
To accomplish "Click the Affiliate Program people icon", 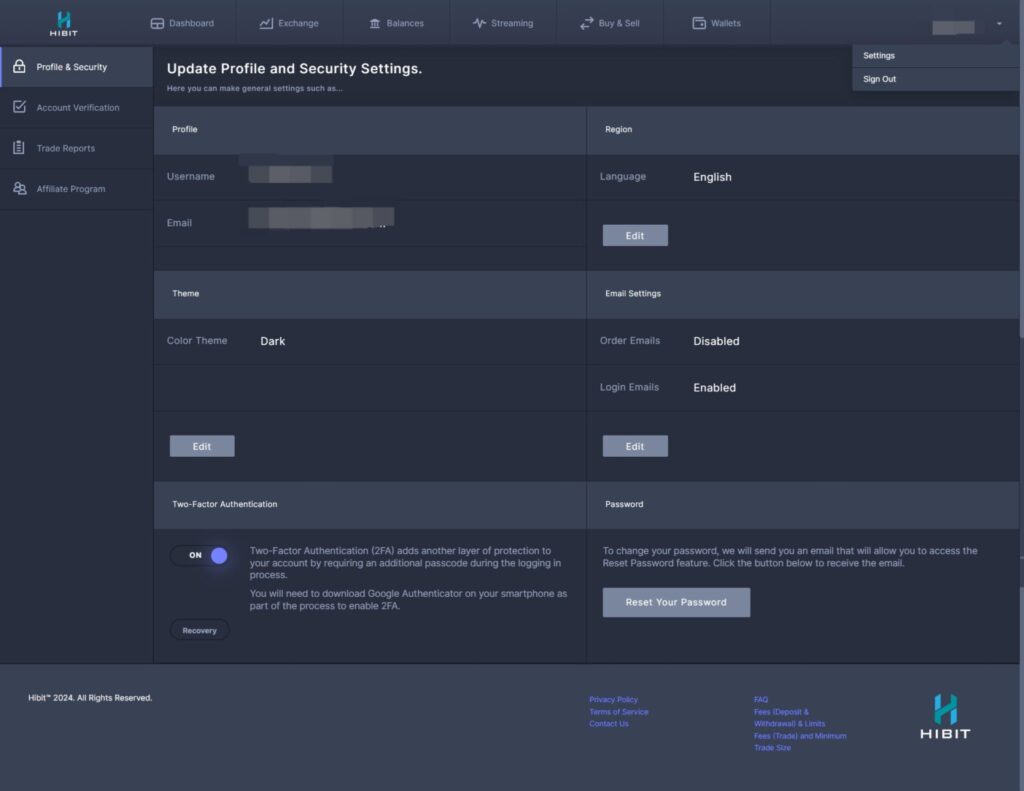I will [x=19, y=189].
